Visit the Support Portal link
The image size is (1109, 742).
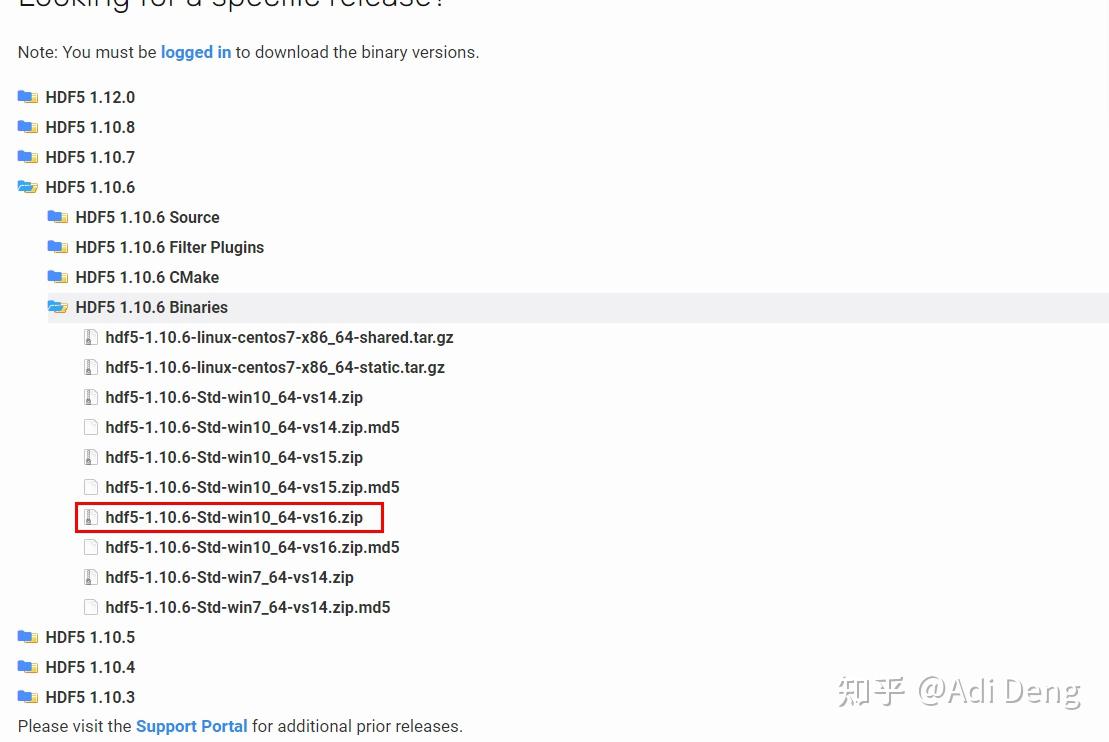[x=191, y=726]
